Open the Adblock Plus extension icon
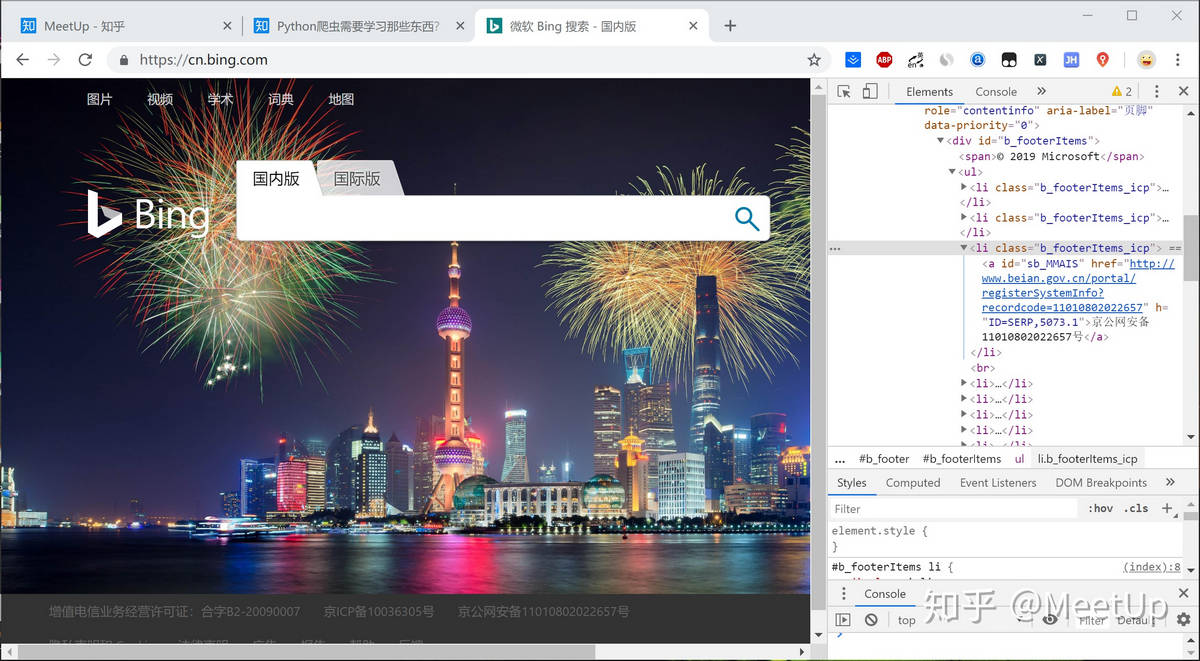The width and height of the screenshot is (1200, 661). 883,60
